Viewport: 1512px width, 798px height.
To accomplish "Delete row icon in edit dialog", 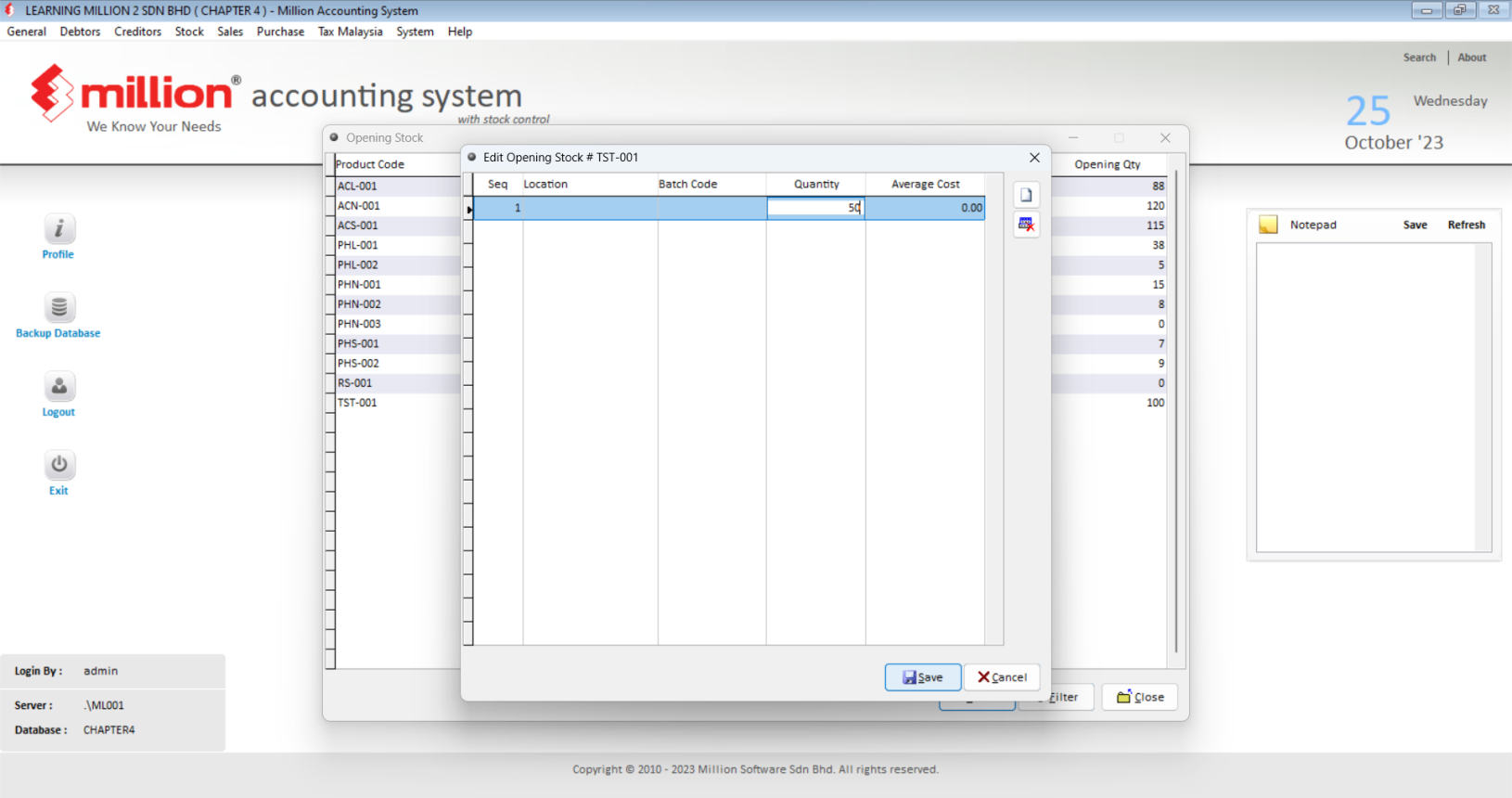I will pos(1026,225).
